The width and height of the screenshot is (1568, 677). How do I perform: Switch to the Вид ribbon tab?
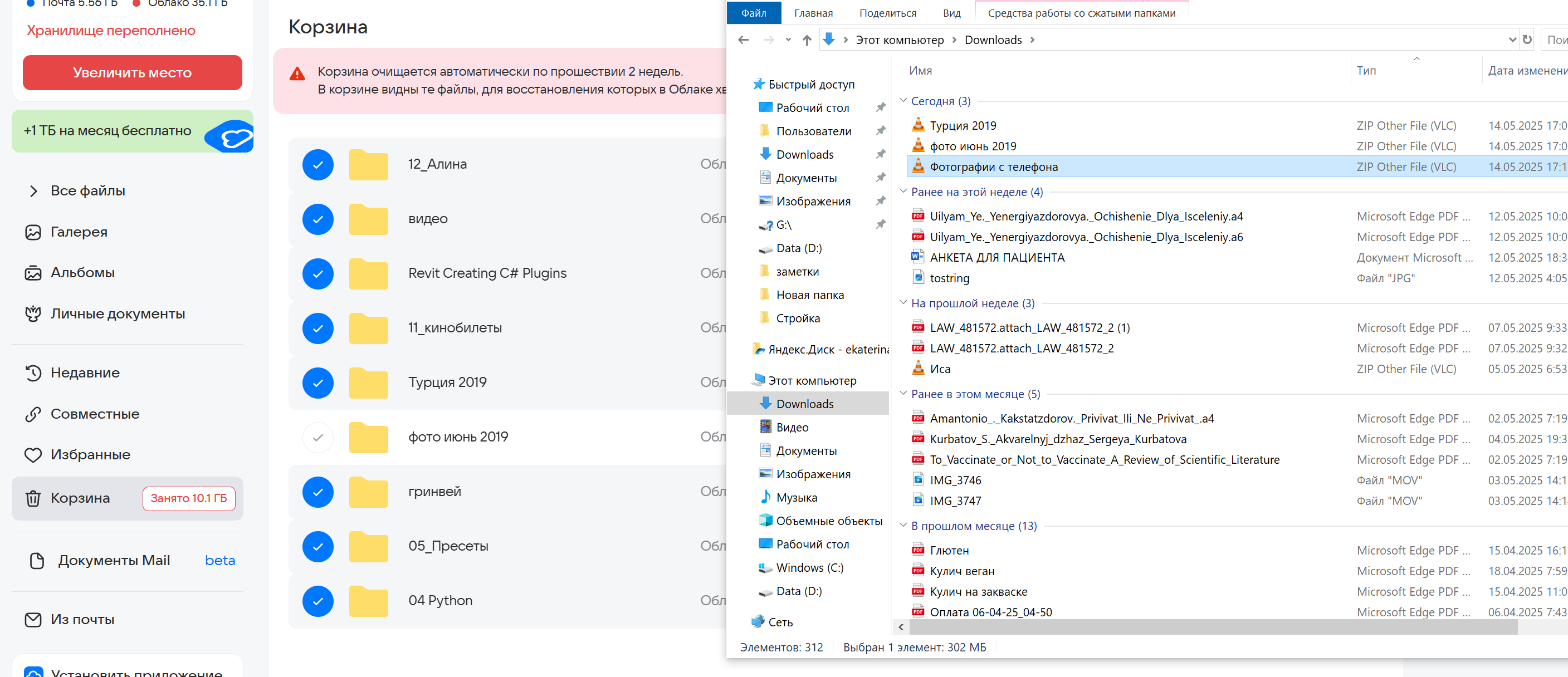(x=951, y=13)
